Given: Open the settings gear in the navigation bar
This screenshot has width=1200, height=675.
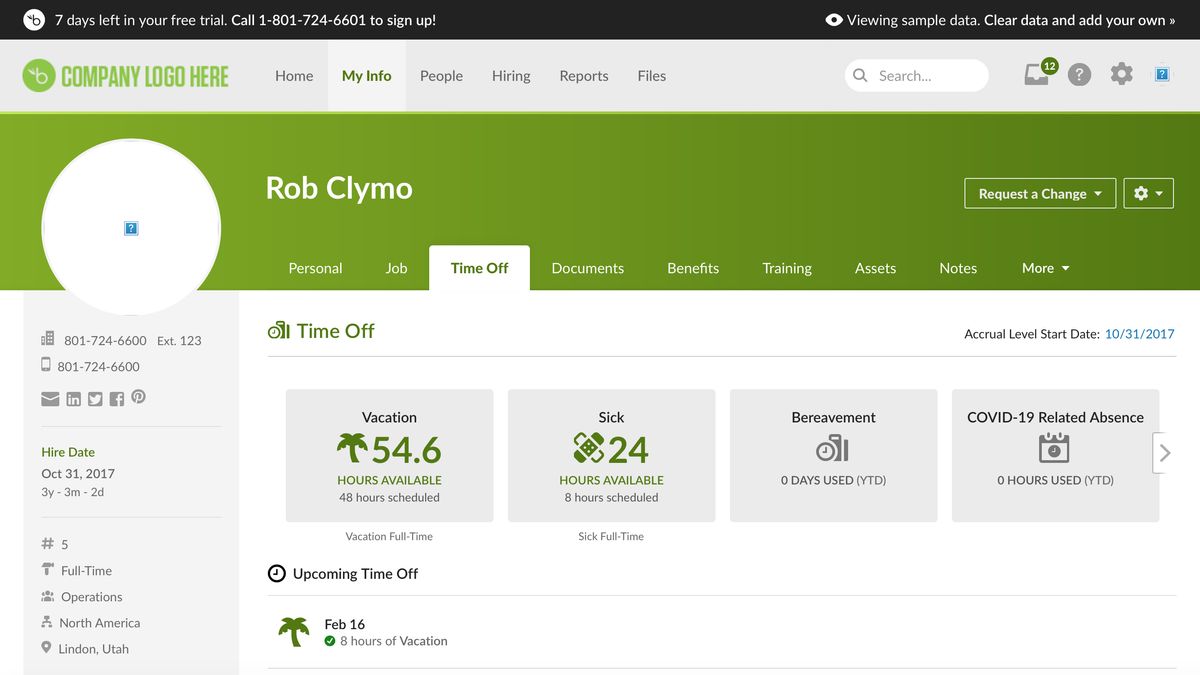Looking at the screenshot, I should tap(1121, 74).
